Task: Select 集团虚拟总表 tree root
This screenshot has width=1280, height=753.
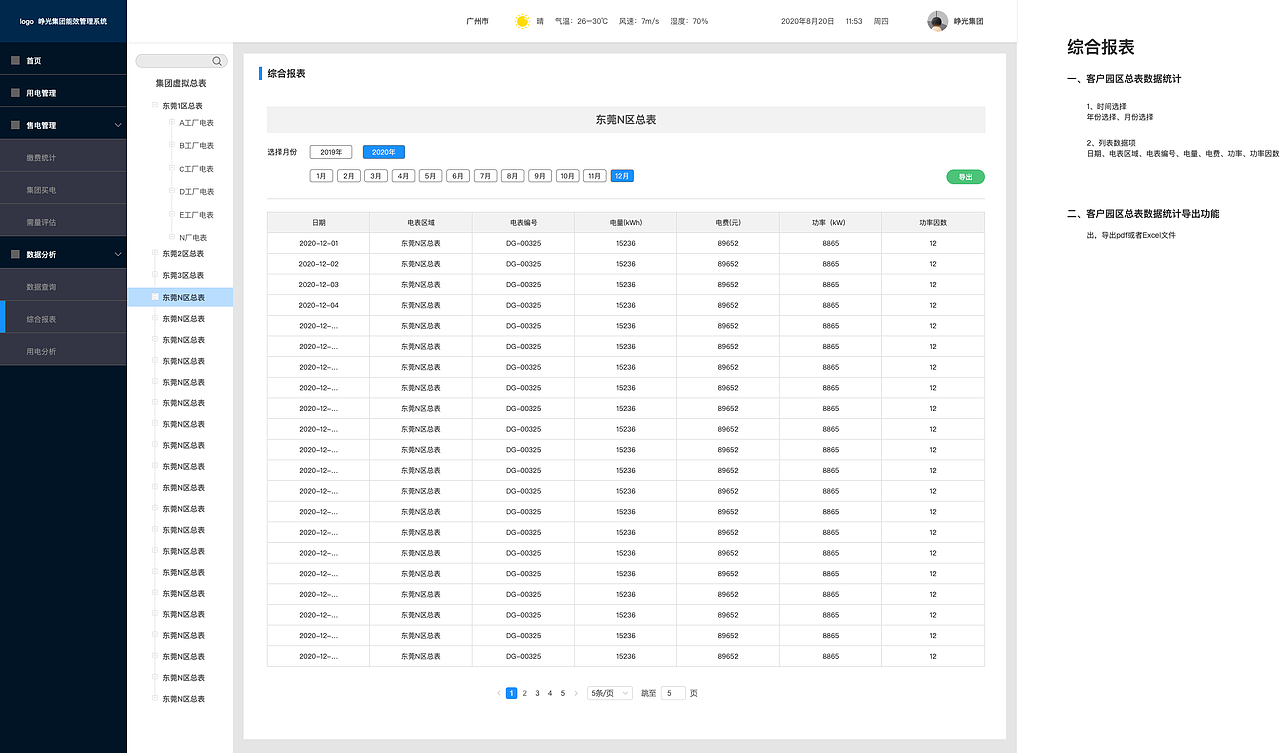Action: [181, 83]
